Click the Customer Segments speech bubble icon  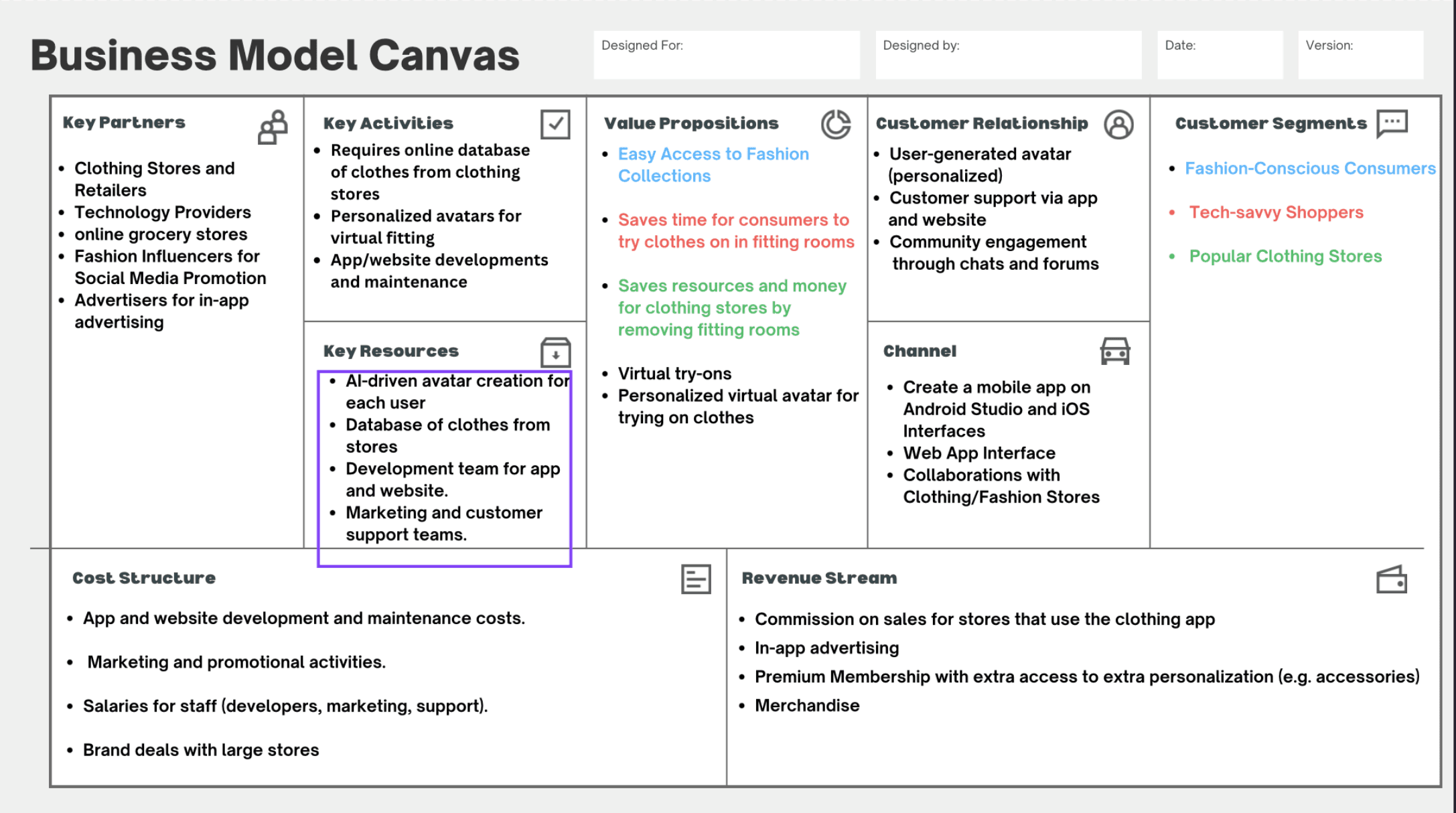(x=1392, y=123)
